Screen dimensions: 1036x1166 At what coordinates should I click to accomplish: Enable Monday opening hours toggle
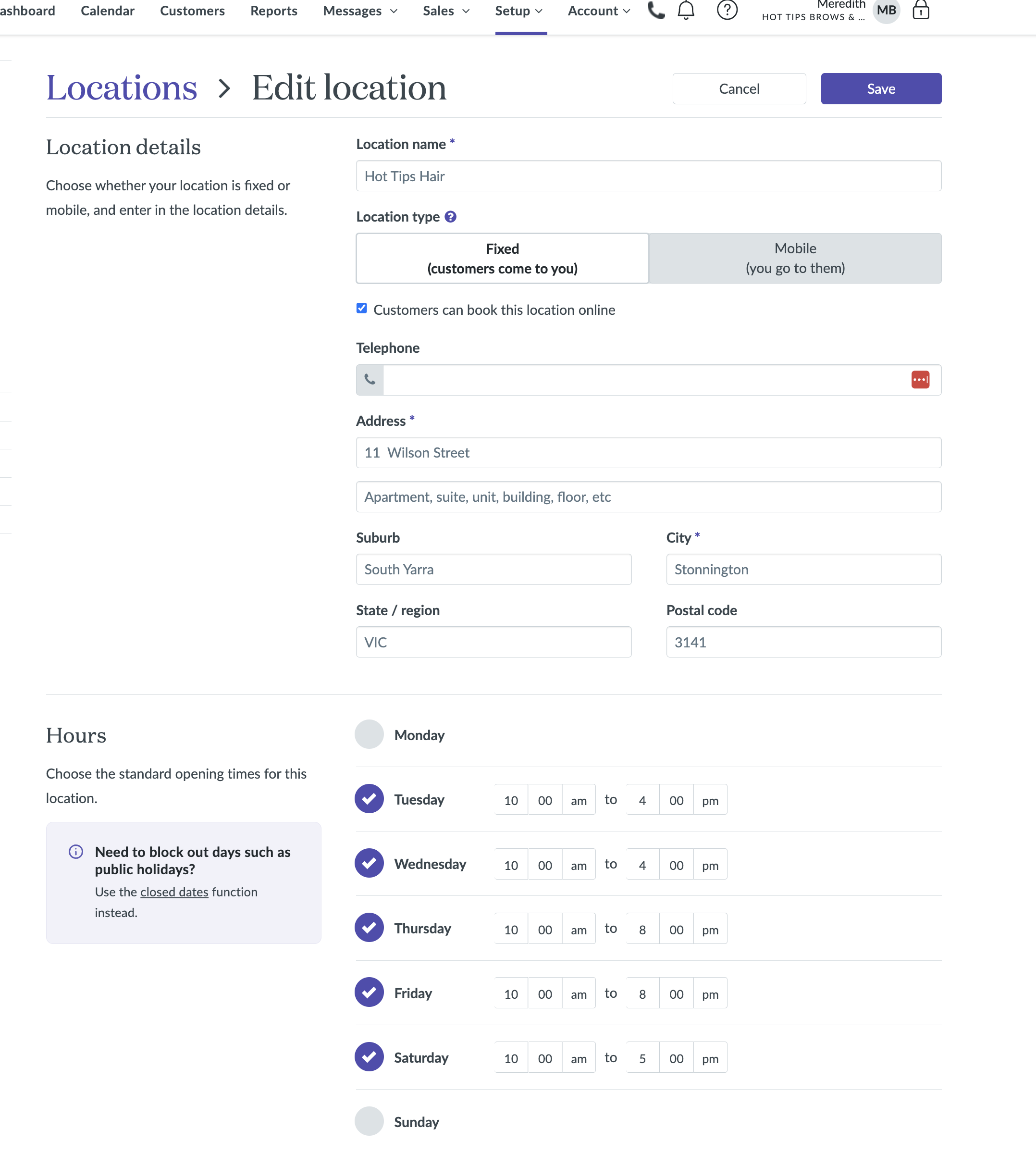[x=369, y=734]
